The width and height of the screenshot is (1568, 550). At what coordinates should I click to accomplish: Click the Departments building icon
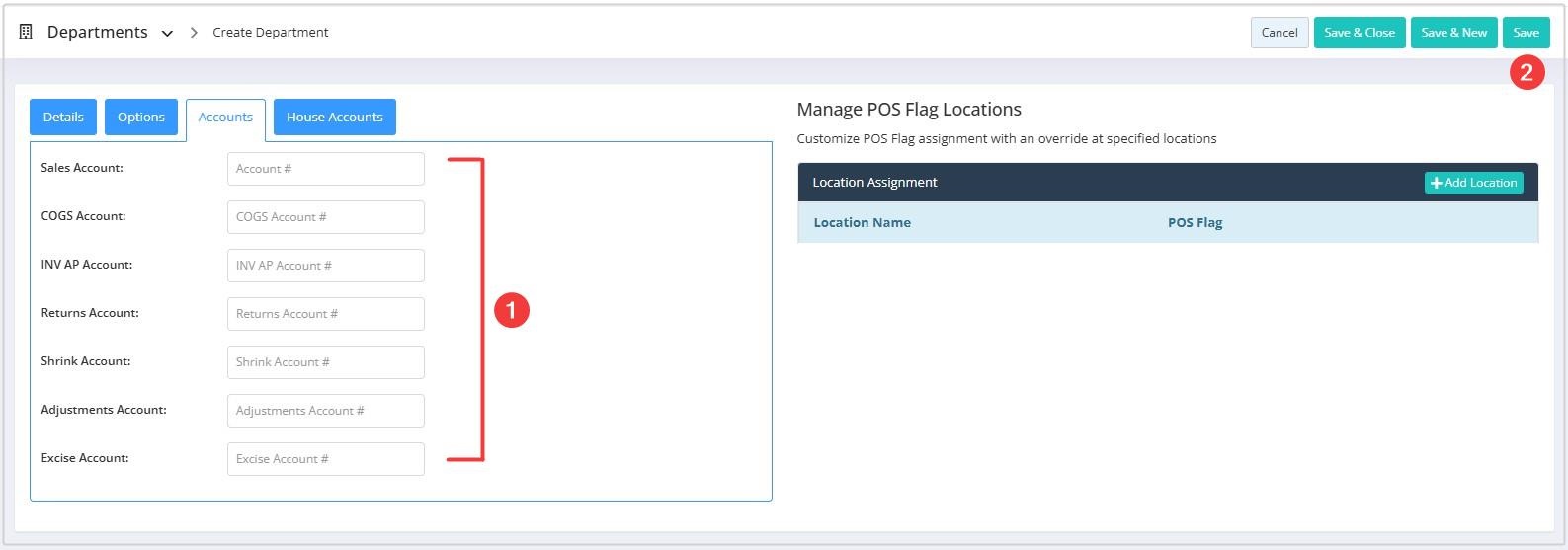tap(26, 32)
